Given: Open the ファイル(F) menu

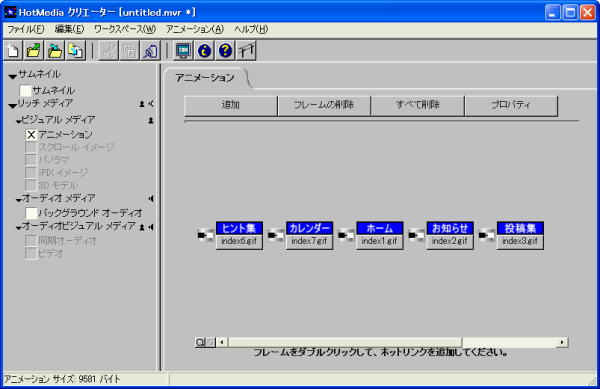Looking at the screenshot, I should click(26, 29).
